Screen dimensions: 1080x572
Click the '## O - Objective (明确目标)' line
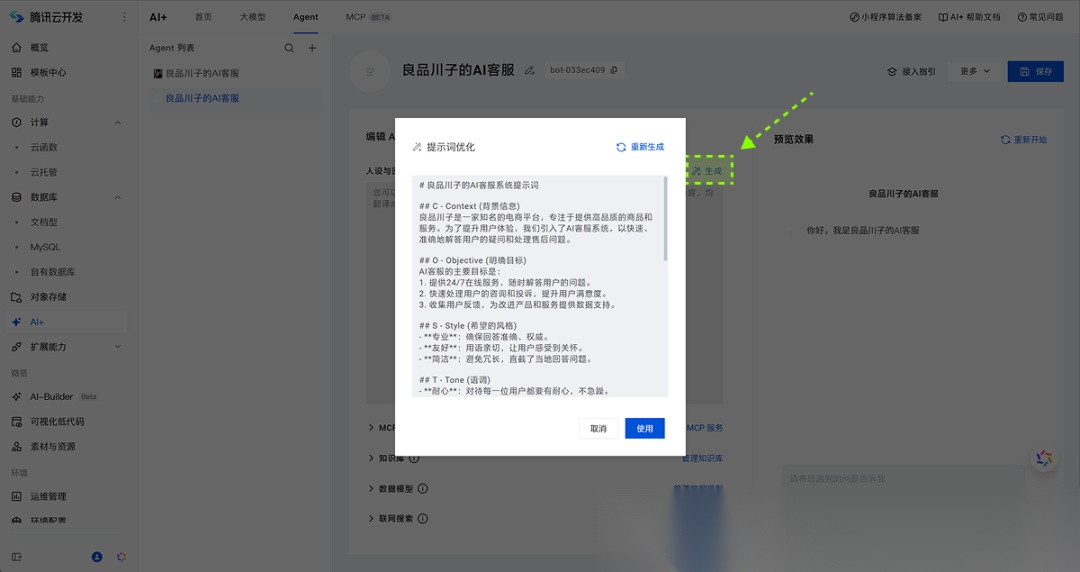[472, 261]
